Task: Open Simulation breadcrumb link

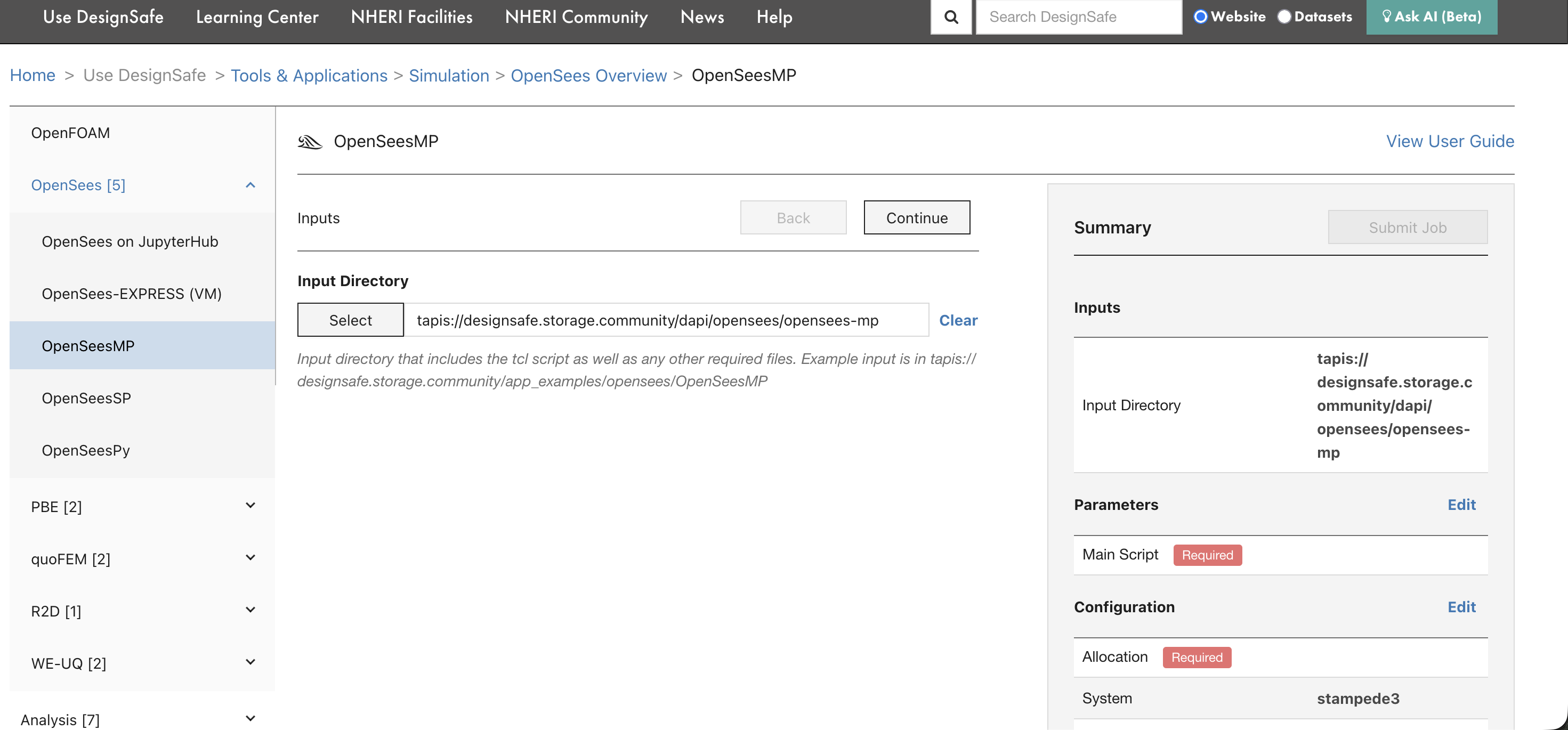Action: click(x=449, y=76)
